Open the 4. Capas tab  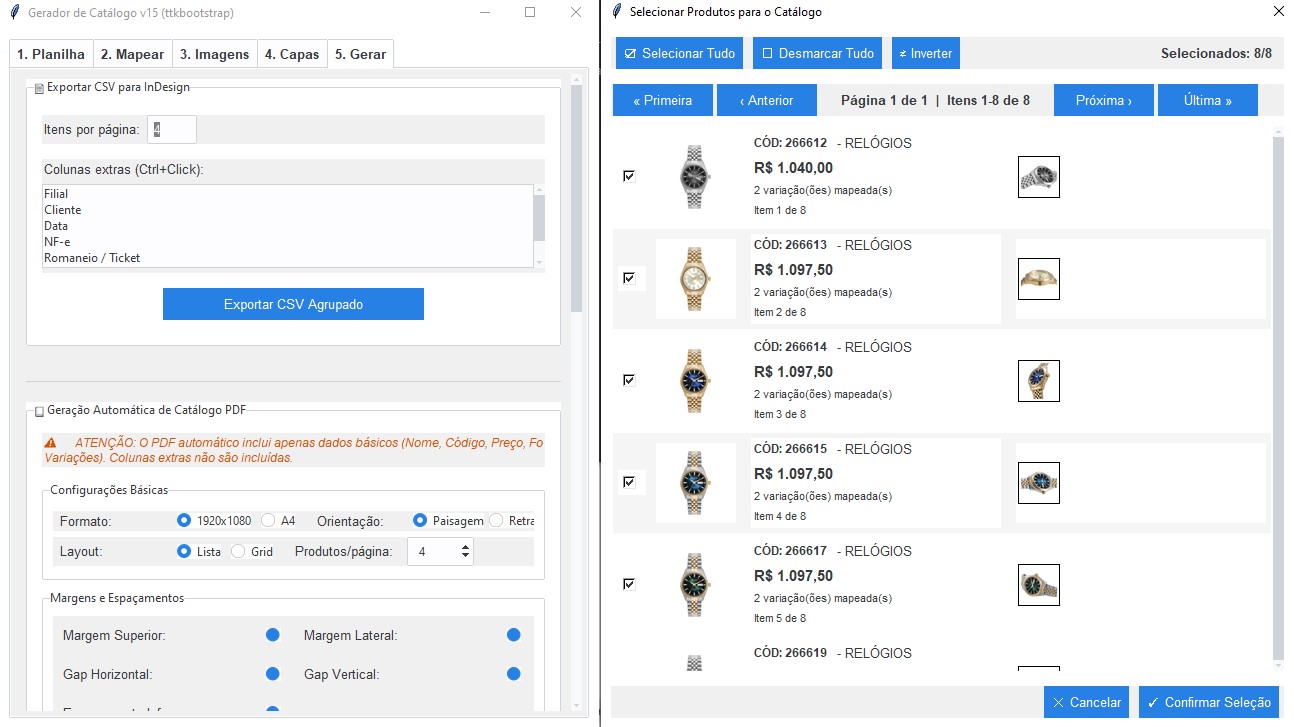click(x=292, y=53)
